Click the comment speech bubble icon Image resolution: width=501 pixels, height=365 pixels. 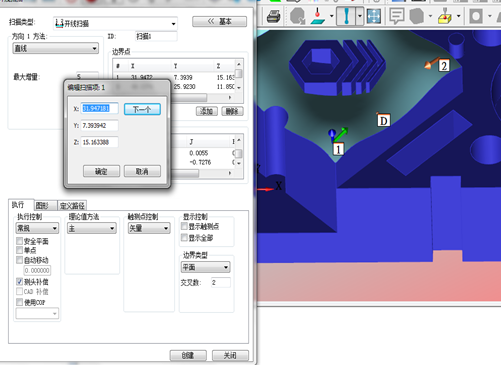coord(397,16)
